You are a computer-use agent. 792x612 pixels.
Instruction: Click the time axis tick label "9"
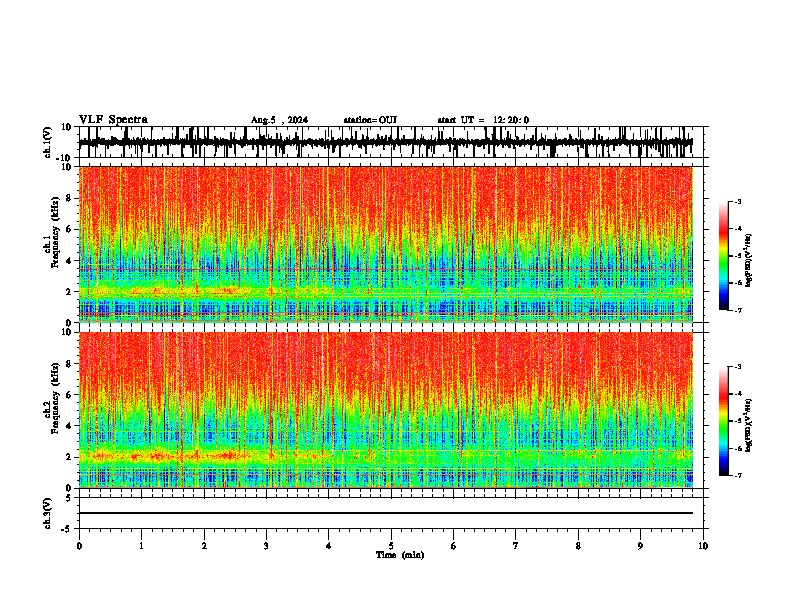[x=640, y=546]
